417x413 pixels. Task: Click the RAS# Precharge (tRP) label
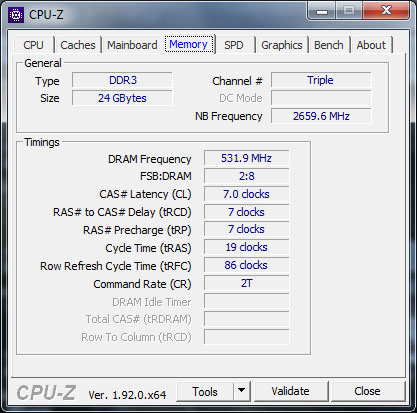tap(137, 230)
